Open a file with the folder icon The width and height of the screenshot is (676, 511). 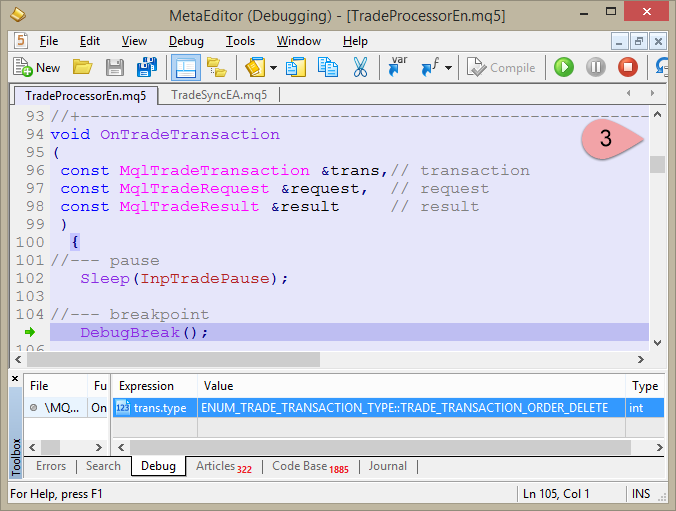coord(82,67)
